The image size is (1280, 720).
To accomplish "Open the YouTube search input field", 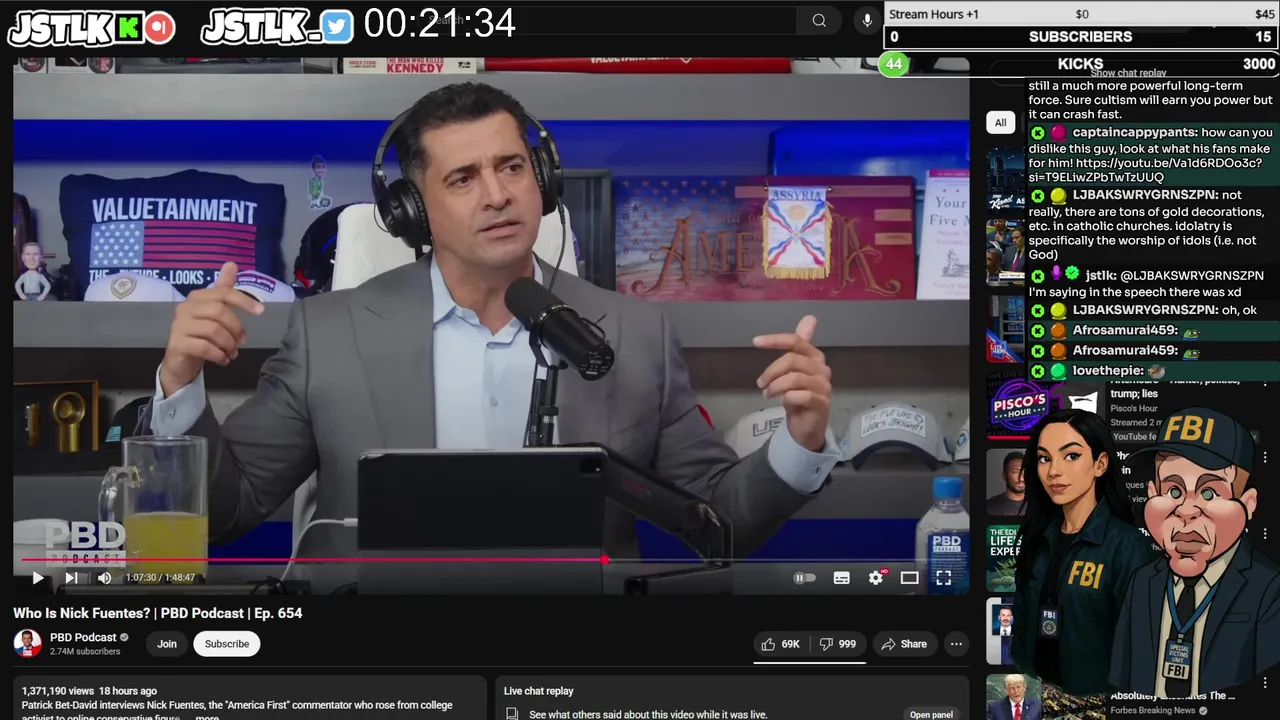I will [x=610, y=21].
